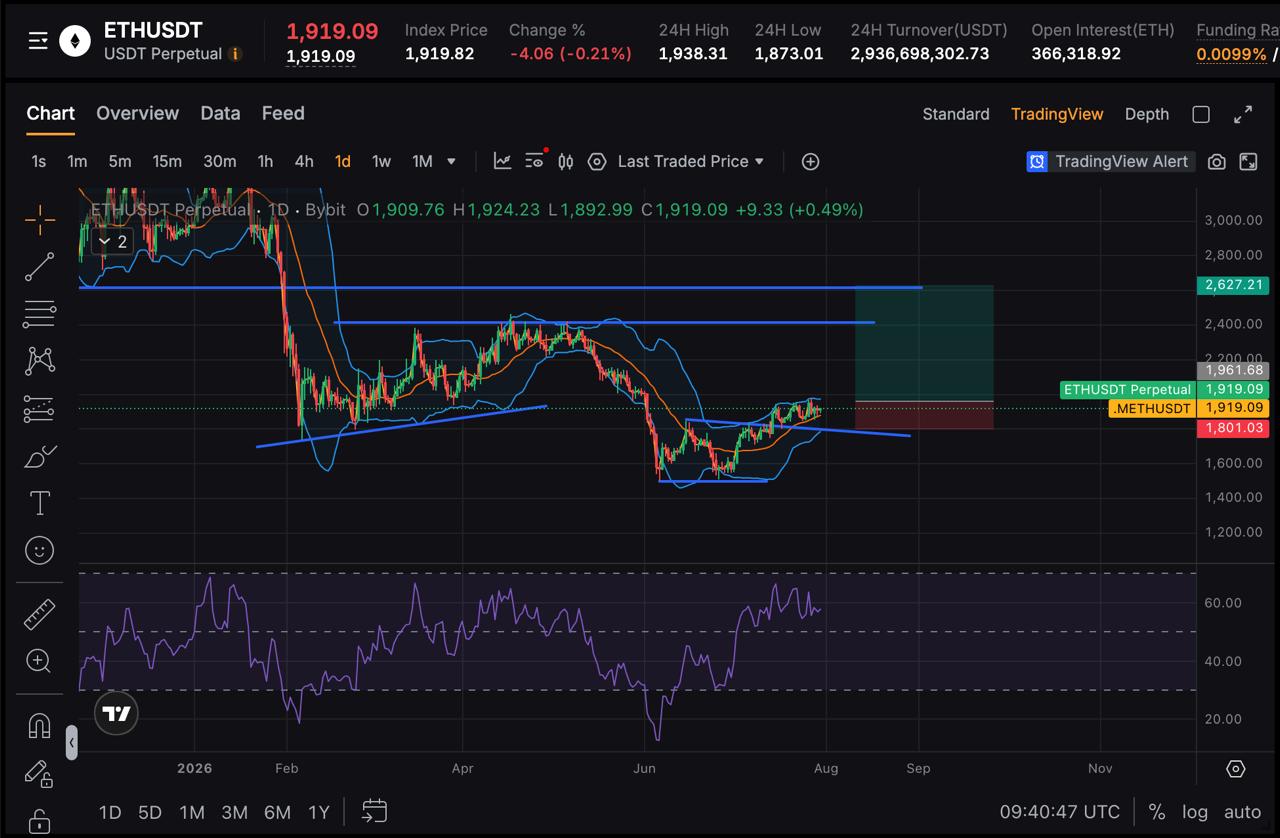Open the candlestick chart type icon
The width and height of the screenshot is (1280, 838).
[x=566, y=161]
